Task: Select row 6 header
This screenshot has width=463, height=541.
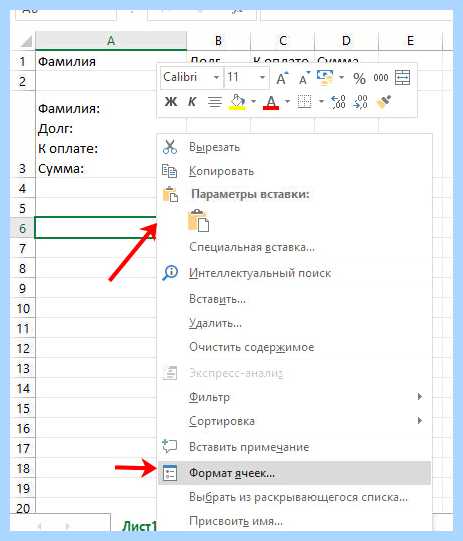Action: click(22, 228)
